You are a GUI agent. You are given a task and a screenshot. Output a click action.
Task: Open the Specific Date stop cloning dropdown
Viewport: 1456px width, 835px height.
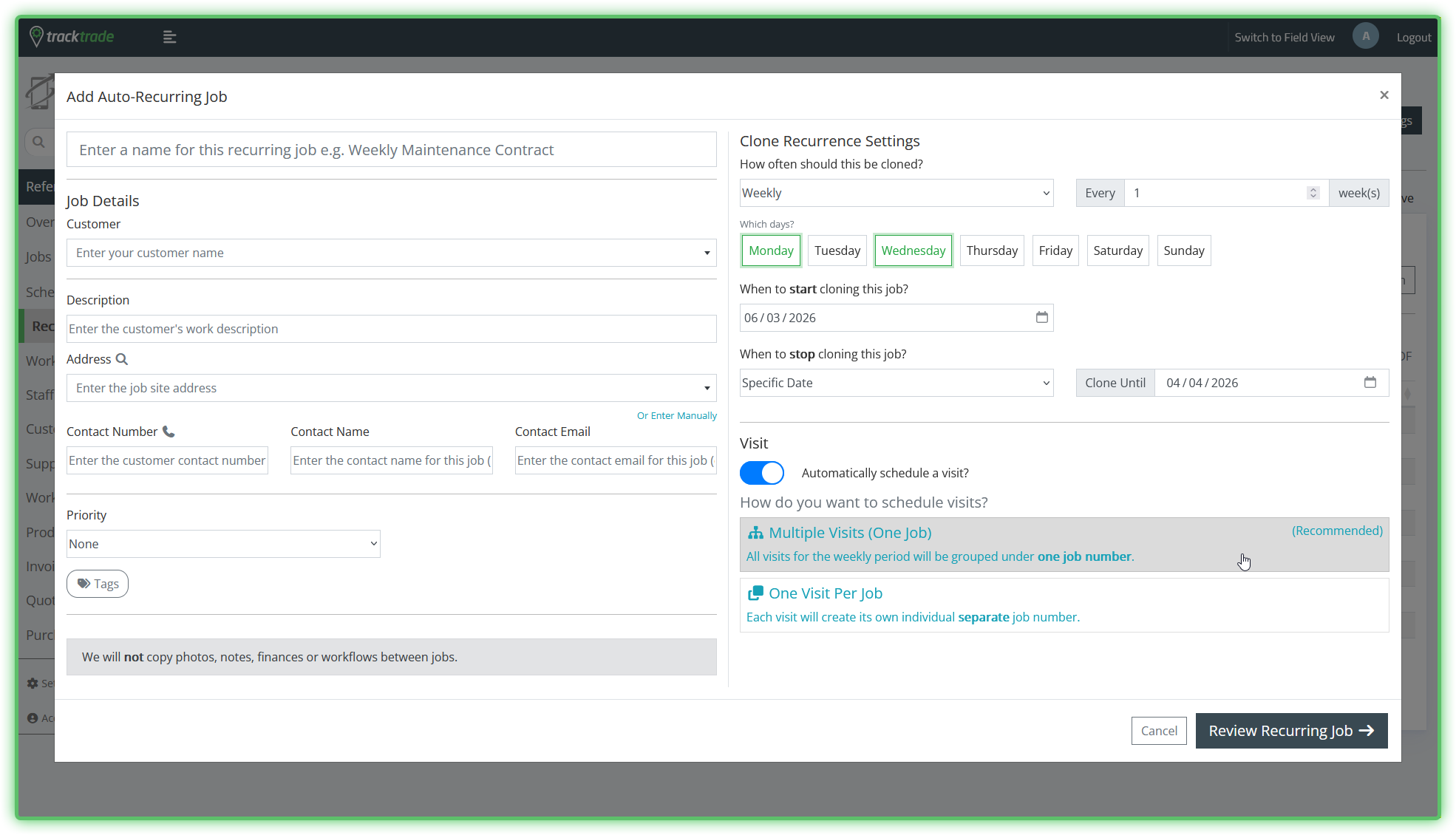(x=896, y=383)
